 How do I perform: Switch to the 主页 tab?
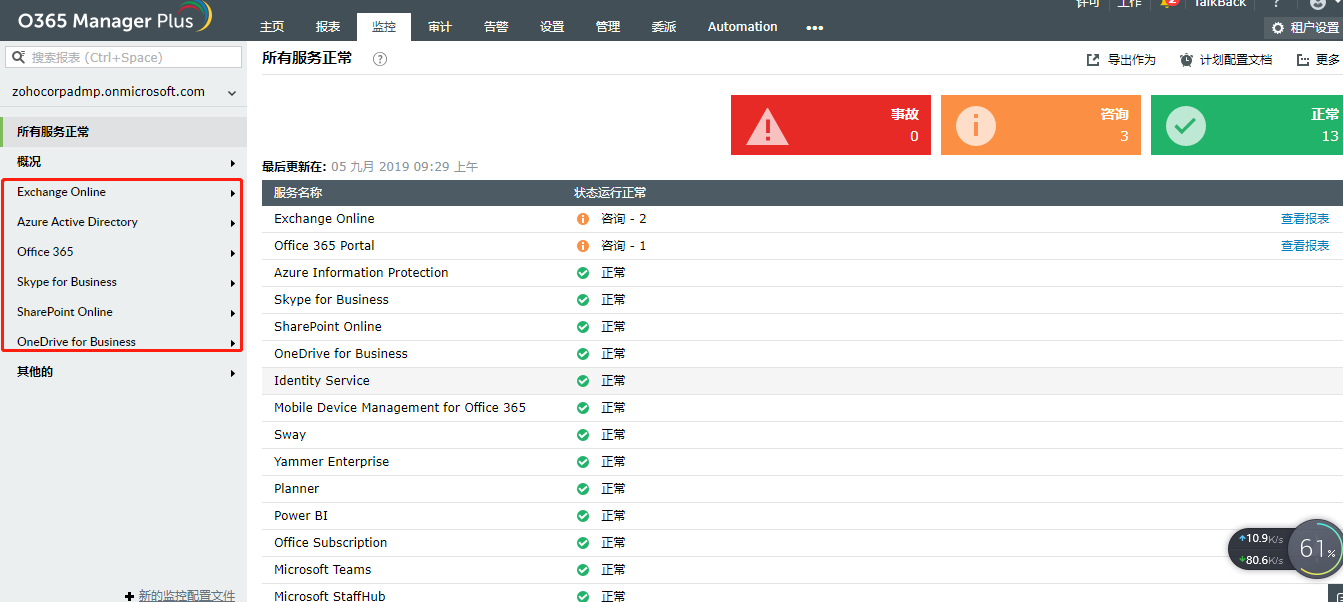tap(272, 27)
